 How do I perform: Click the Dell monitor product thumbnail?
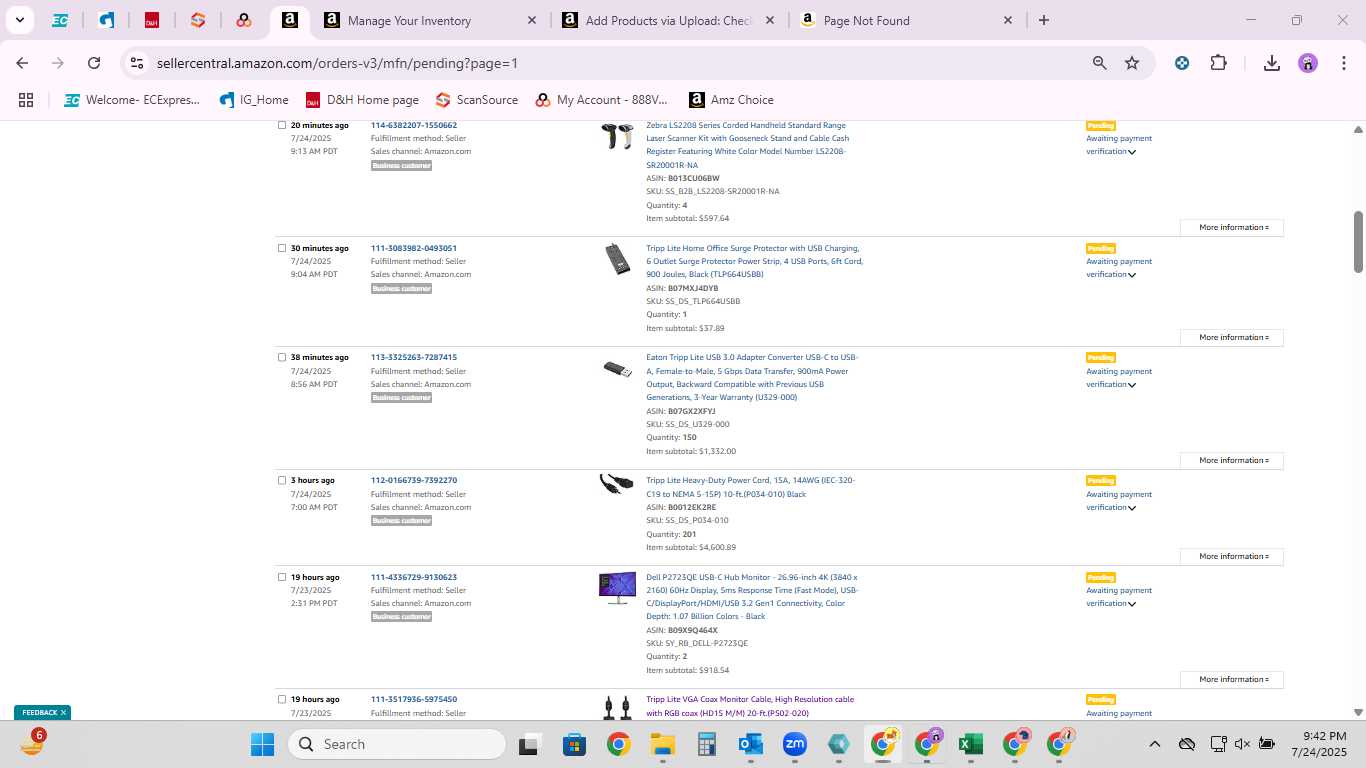pos(617,588)
